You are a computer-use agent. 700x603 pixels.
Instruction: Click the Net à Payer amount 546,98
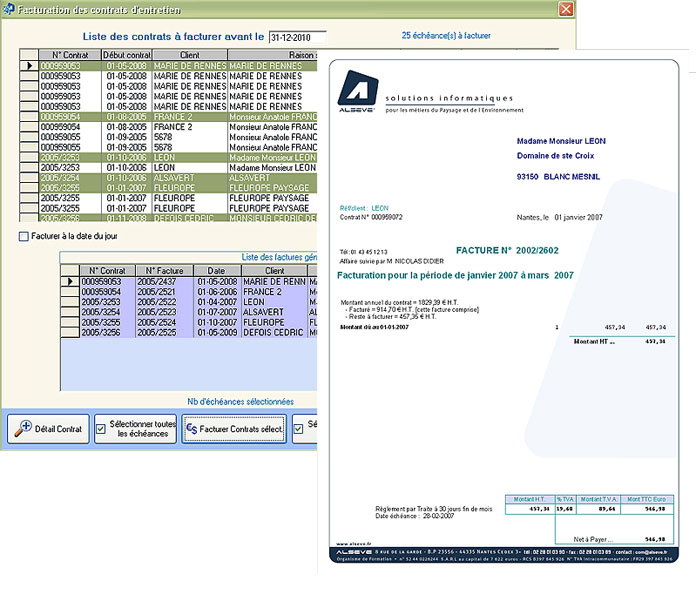[655, 539]
